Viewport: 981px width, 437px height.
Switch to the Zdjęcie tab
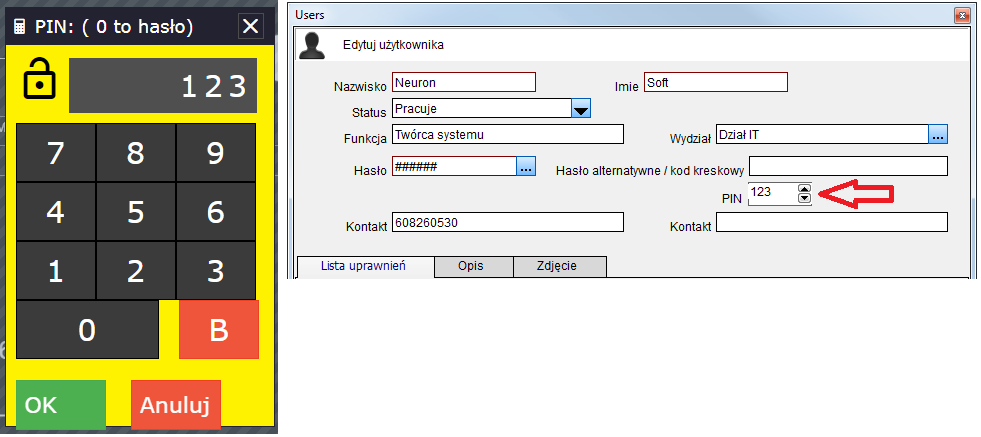[x=560, y=266]
